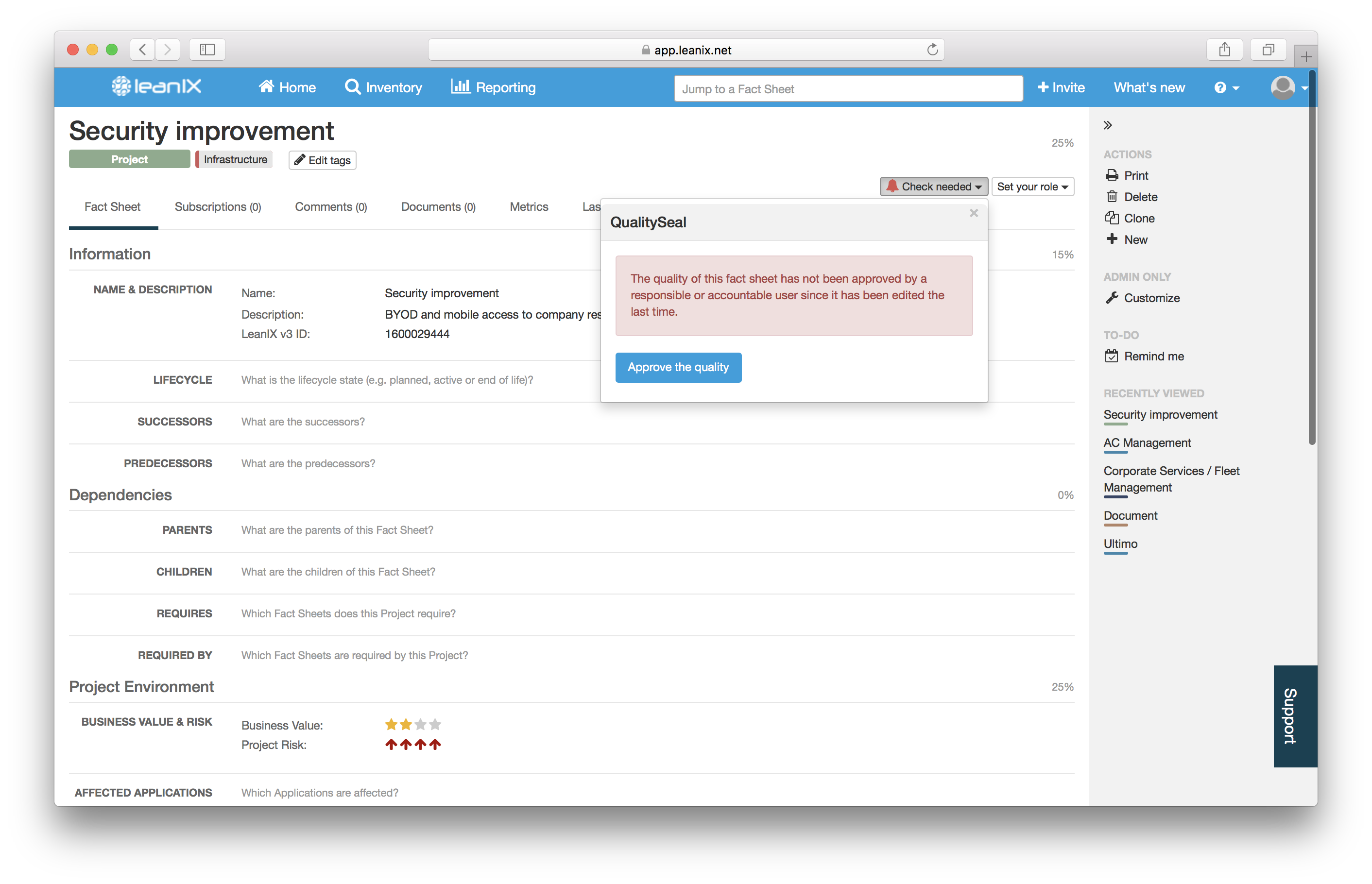The image size is (1372, 884).
Task: Open the Check needed dropdown
Action: click(933, 186)
